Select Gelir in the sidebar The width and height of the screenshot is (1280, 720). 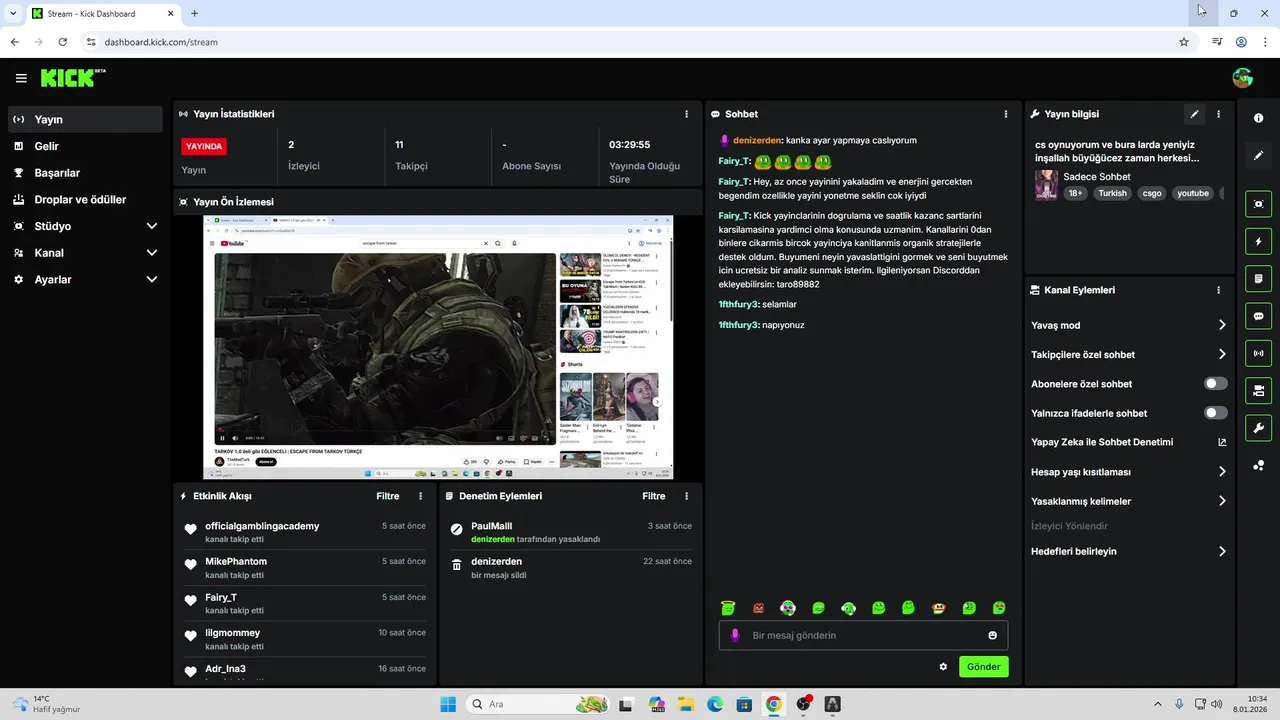point(85,146)
